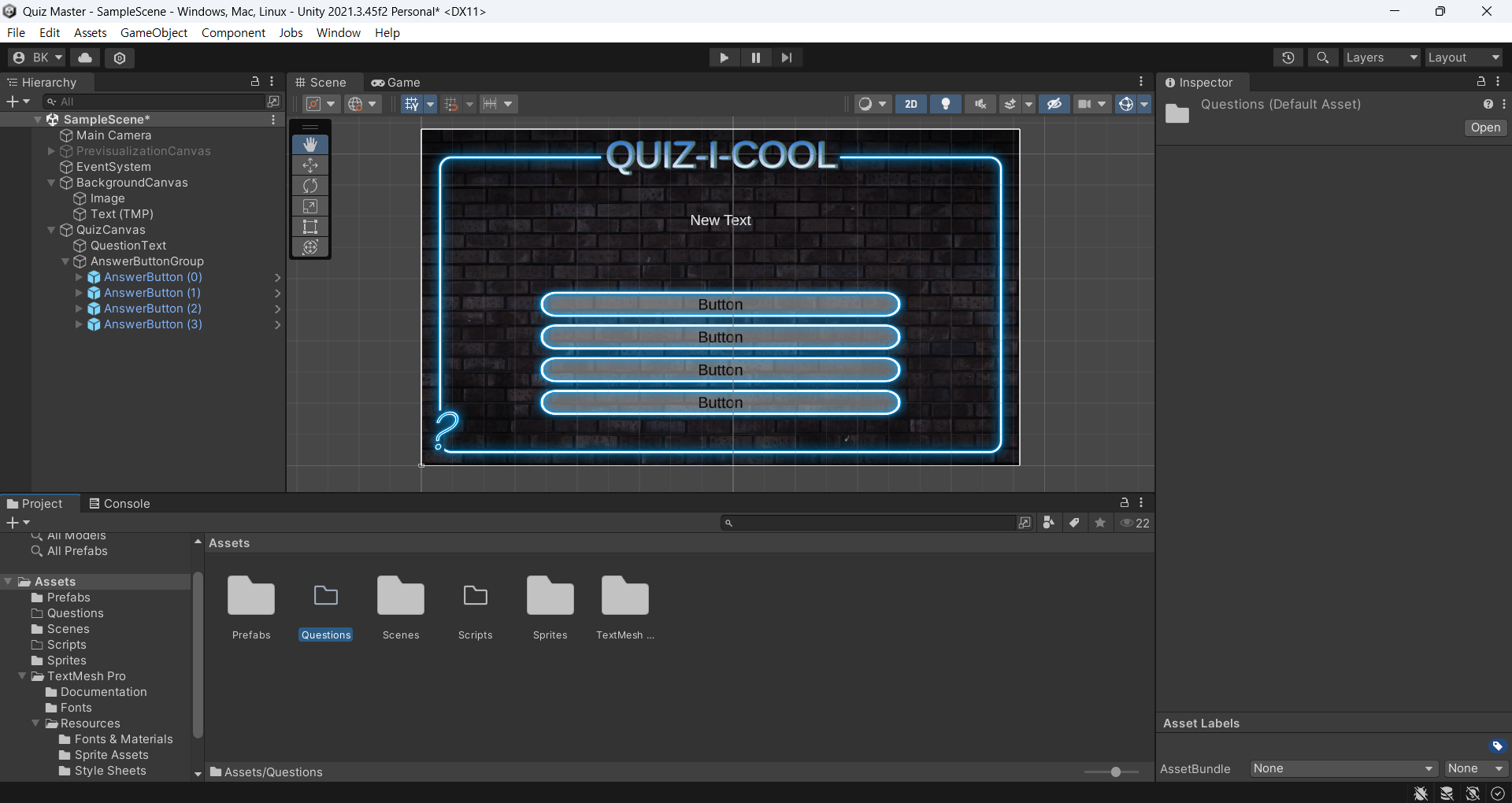The height and width of the screenshot is (803, 1512).
Task: Click the Open button in Inspector
Action: [x=1485, y=128]
